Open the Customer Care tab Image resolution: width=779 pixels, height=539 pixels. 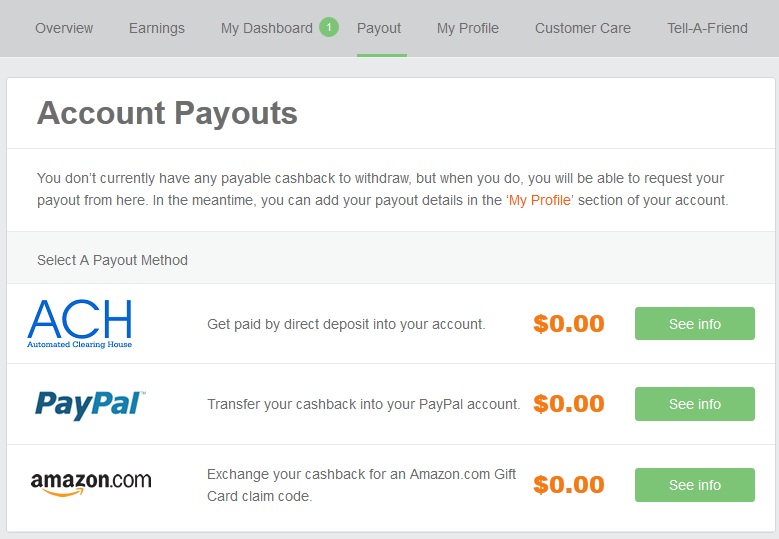(x=583, y=28)
